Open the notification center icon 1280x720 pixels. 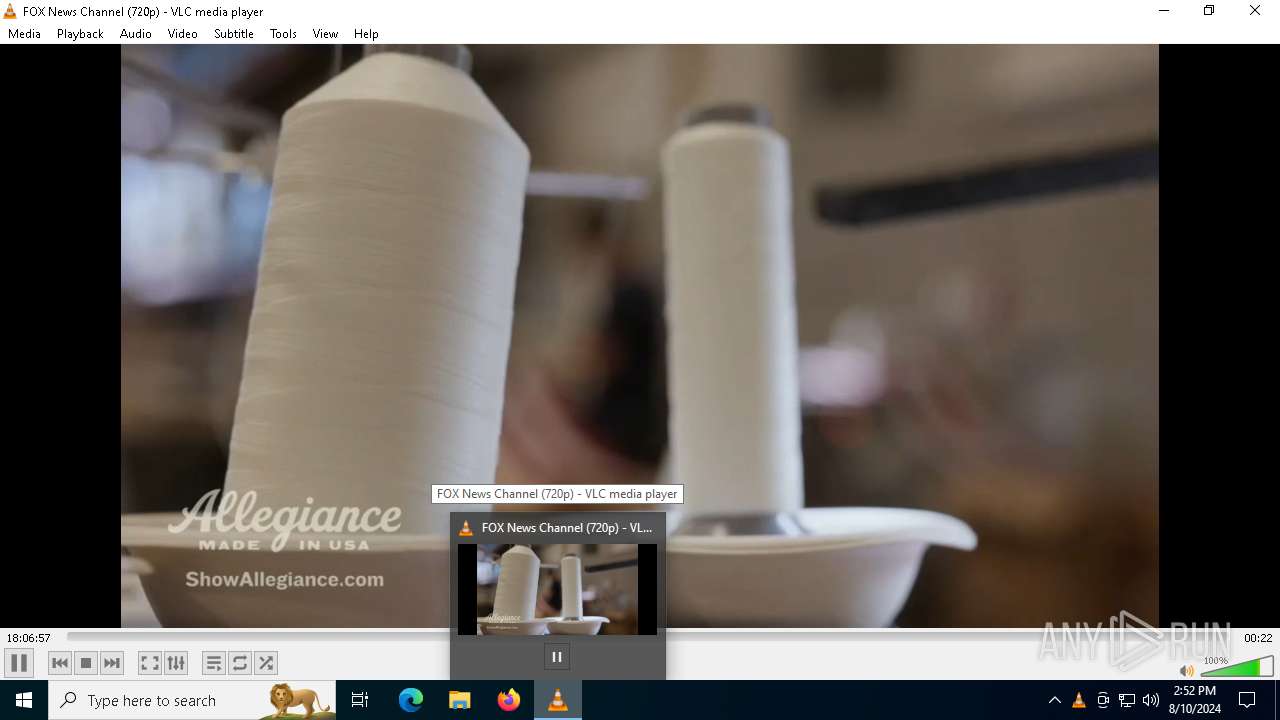pyautogui.click(x=1247, y=700)
